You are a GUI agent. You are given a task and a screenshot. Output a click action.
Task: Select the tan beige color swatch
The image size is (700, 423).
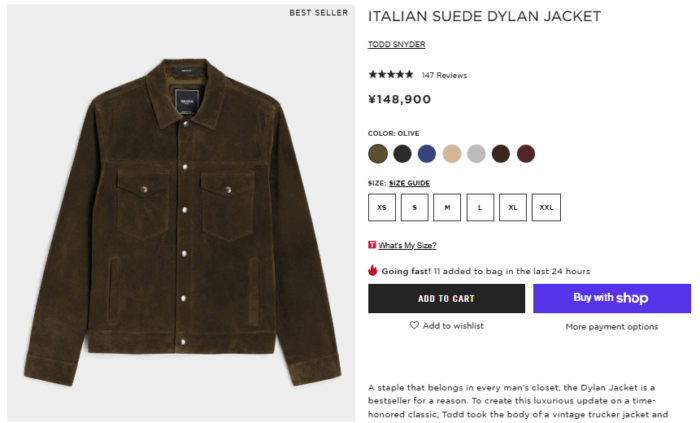tap(452, 153)
